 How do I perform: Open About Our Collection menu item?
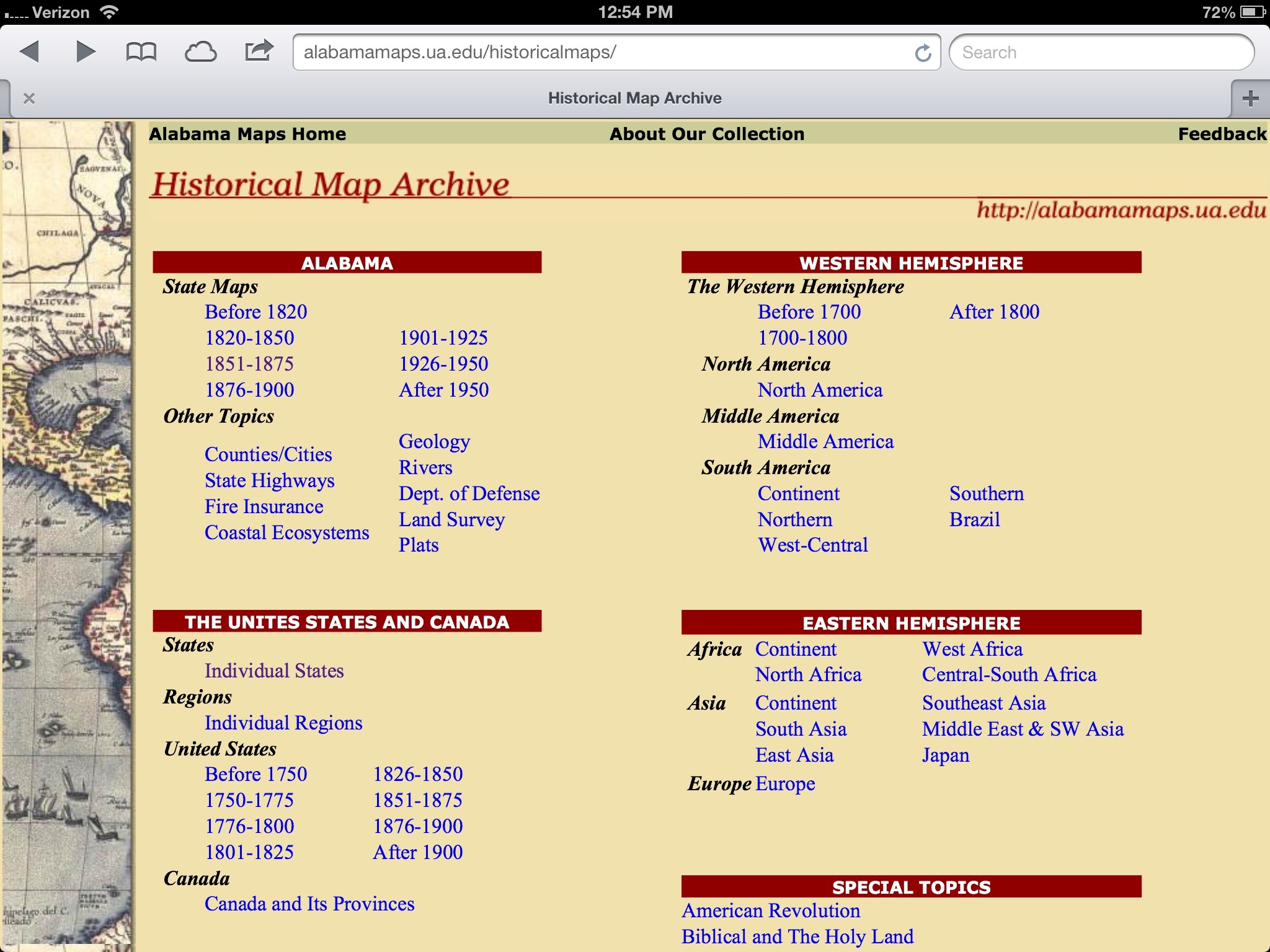(x=706, y=134)
